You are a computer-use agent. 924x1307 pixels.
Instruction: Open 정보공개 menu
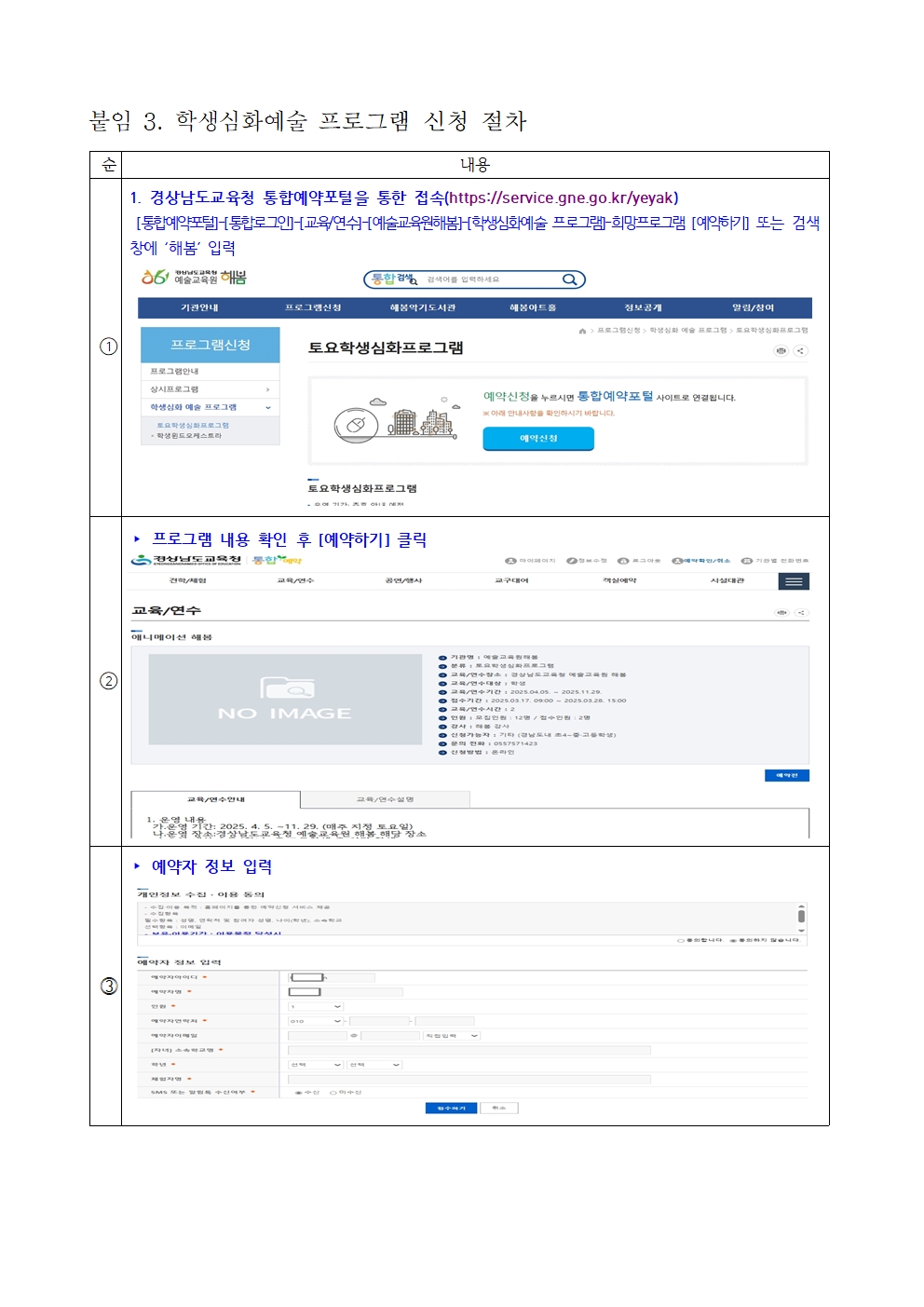click(x=643, y=308)
